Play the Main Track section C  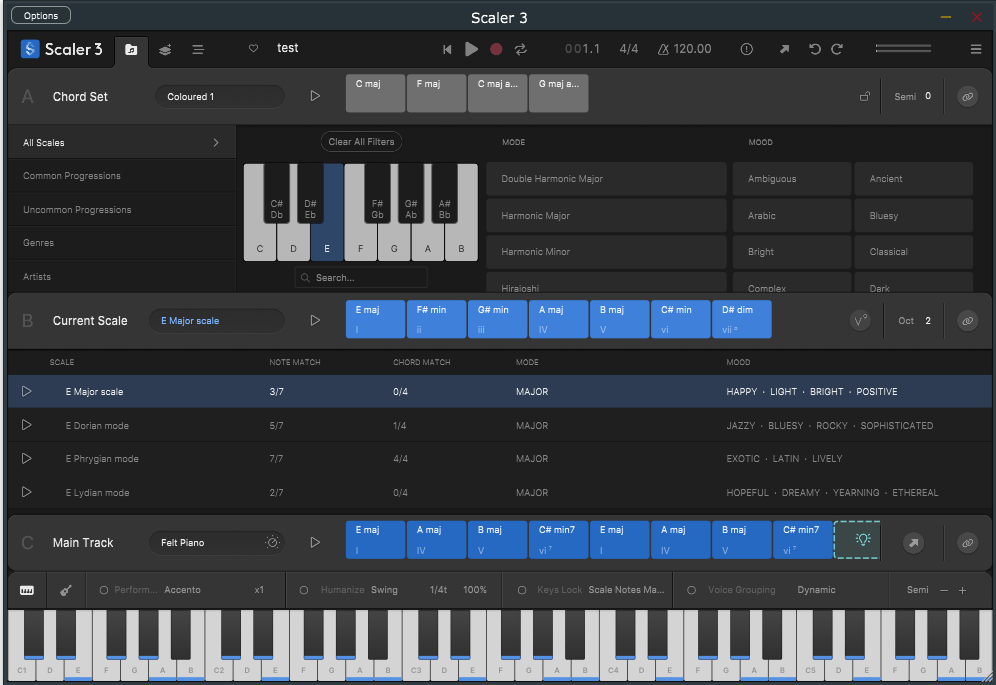[315, 542]
